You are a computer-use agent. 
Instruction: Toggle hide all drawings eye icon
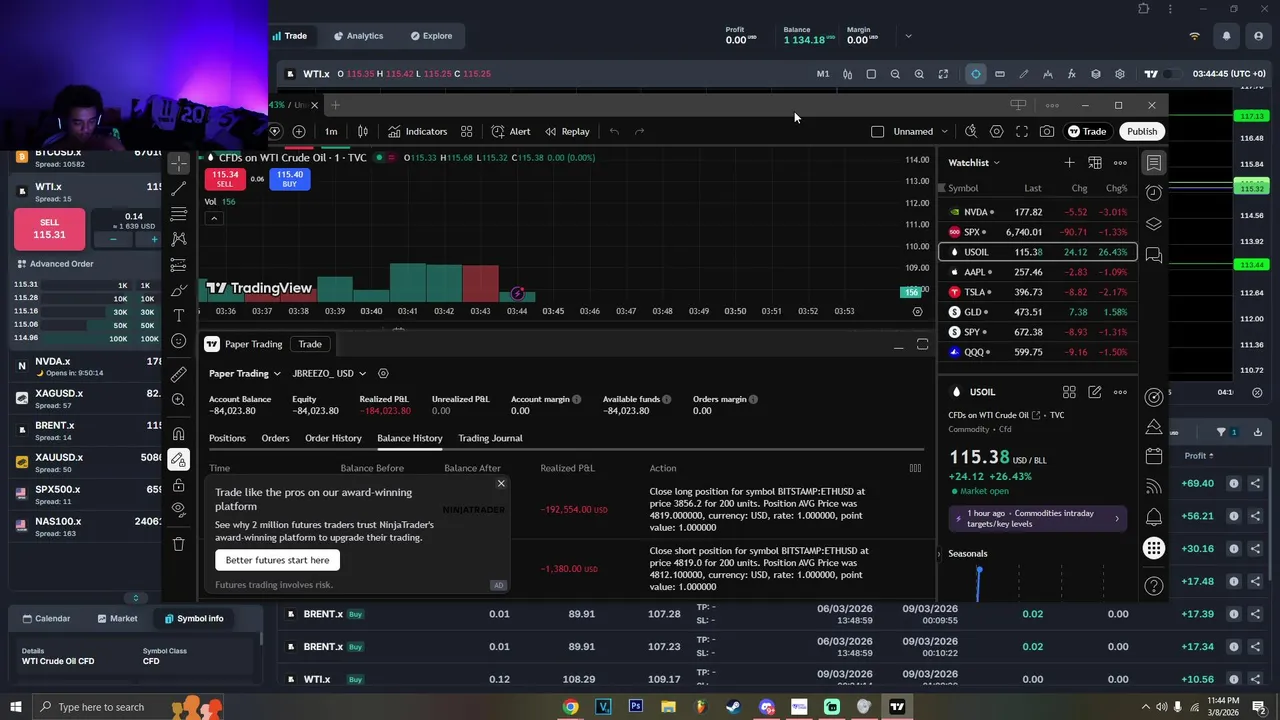[x=178, y=510]
